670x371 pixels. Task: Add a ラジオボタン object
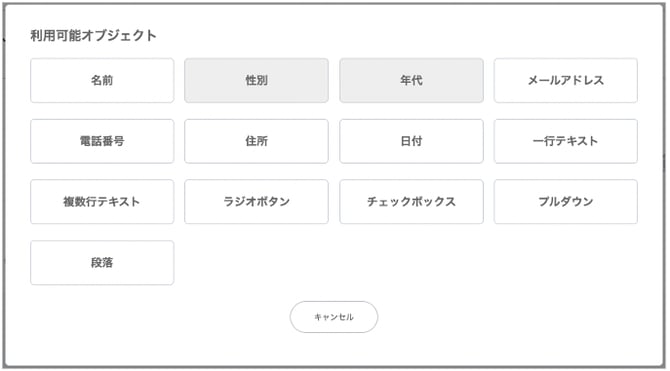click(x=256, y=202)
